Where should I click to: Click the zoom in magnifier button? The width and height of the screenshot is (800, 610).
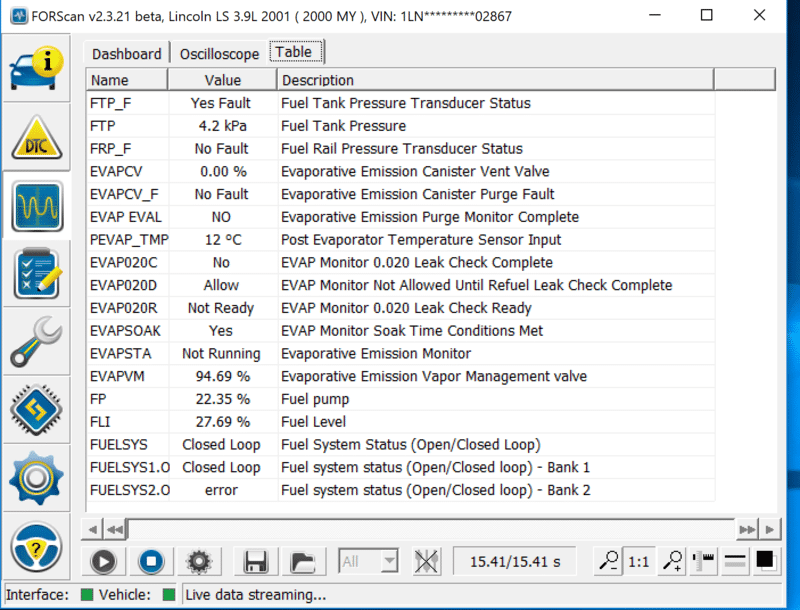pyautogui.click(x=672, y=562)
